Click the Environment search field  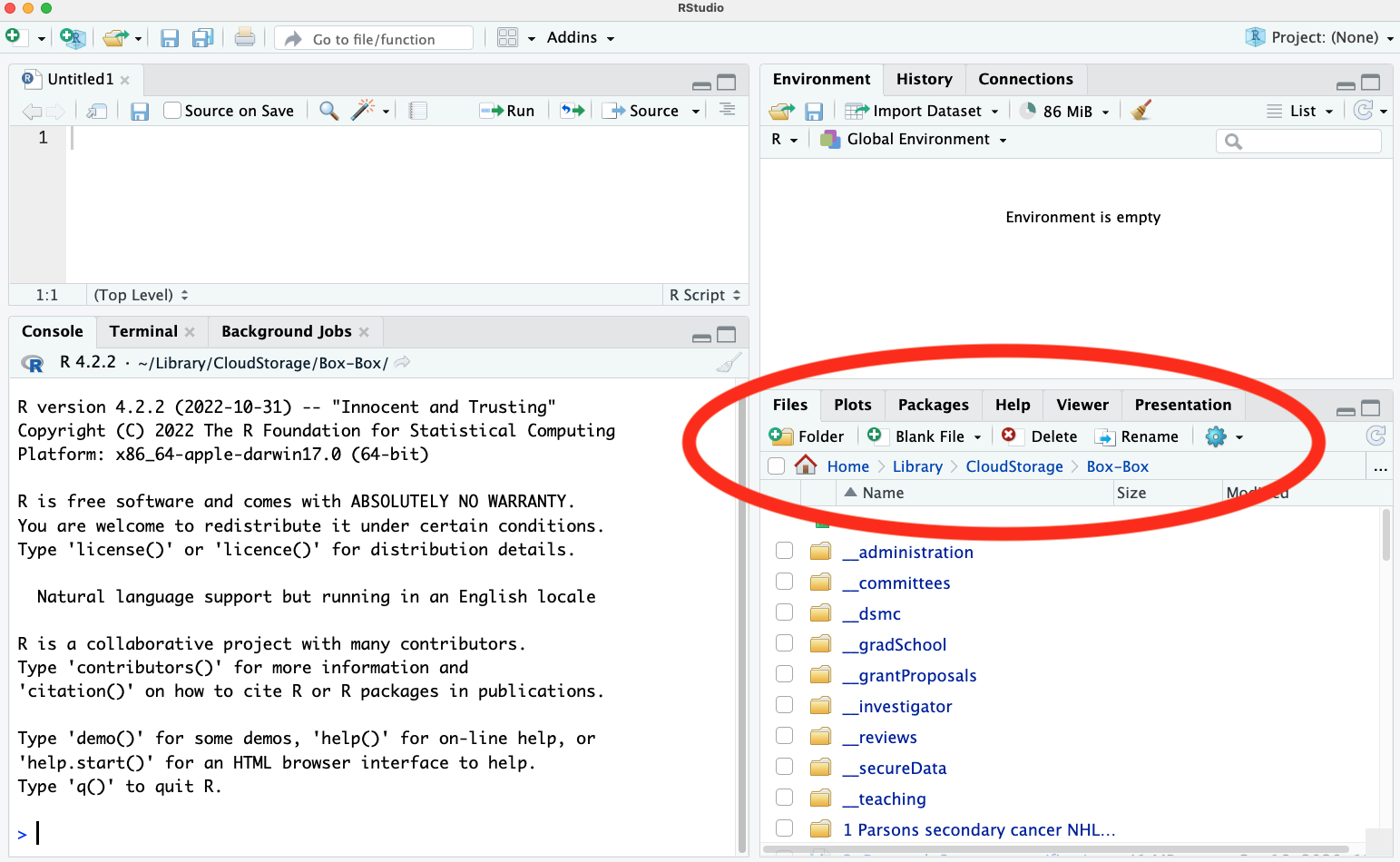pyautogui.click(x=1298, y=141)
